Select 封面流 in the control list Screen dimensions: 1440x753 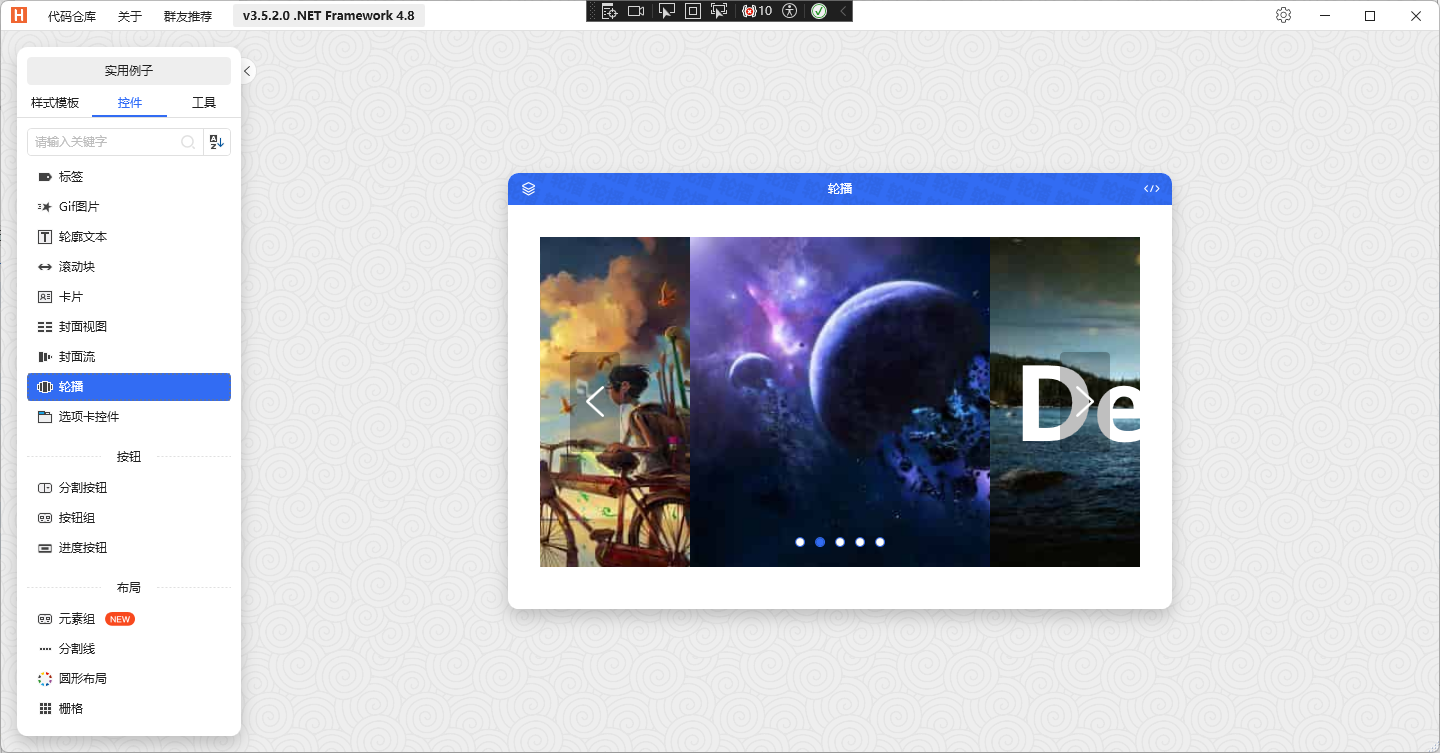(129, 357)
